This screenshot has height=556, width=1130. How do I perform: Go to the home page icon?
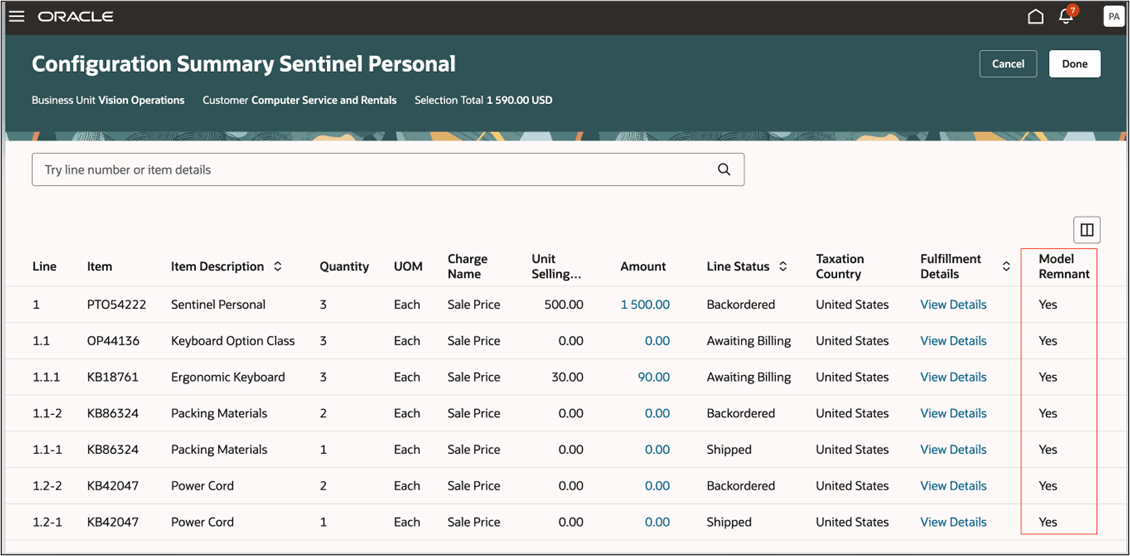pos(1036,17)
